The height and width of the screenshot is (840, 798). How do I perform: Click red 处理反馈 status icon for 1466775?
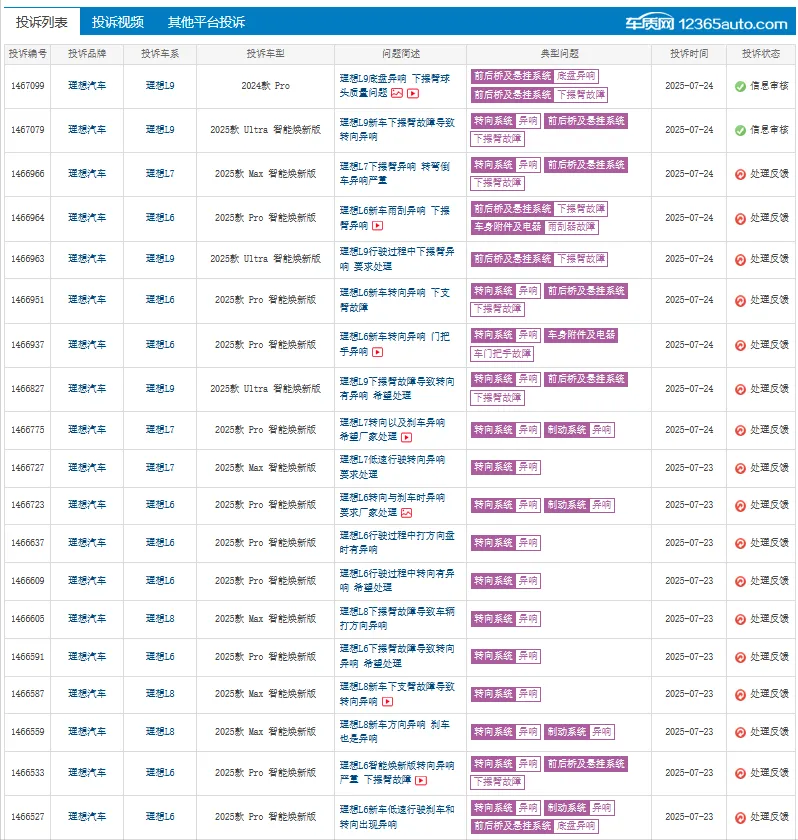[x=740, y=430]
